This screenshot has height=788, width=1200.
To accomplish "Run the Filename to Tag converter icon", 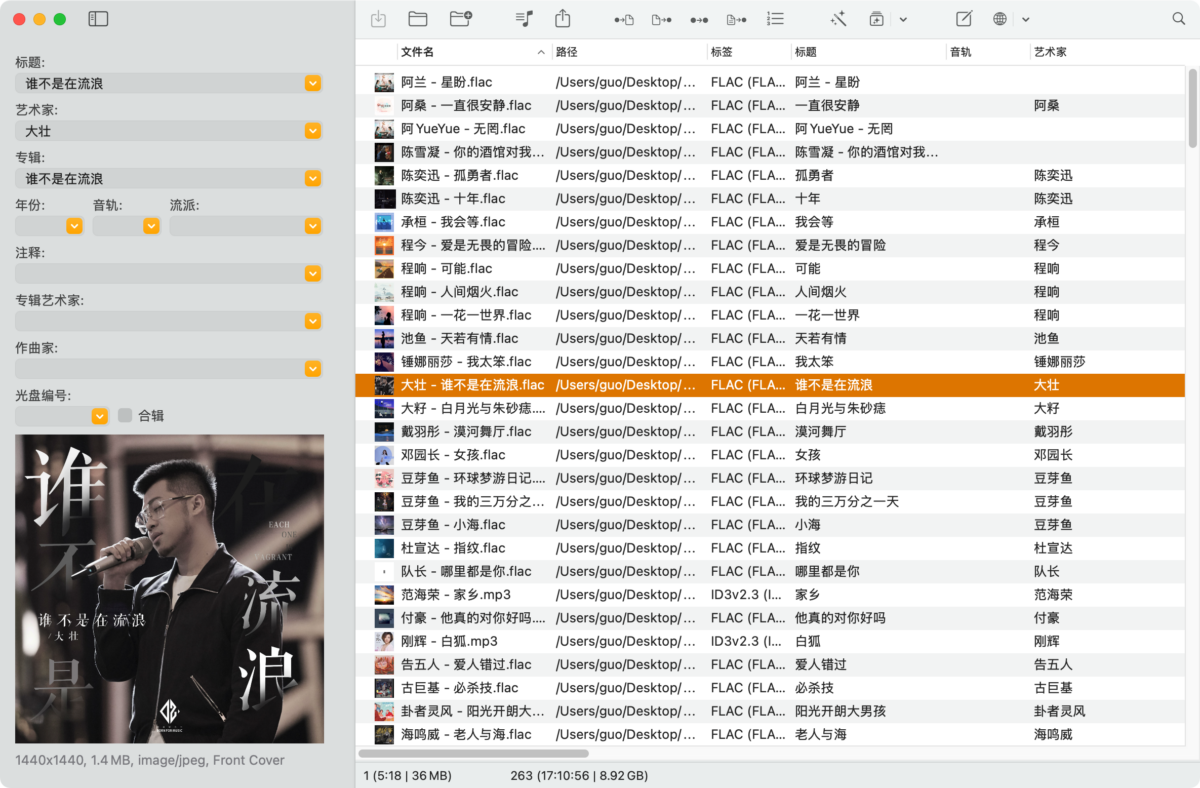I will 661,19.
